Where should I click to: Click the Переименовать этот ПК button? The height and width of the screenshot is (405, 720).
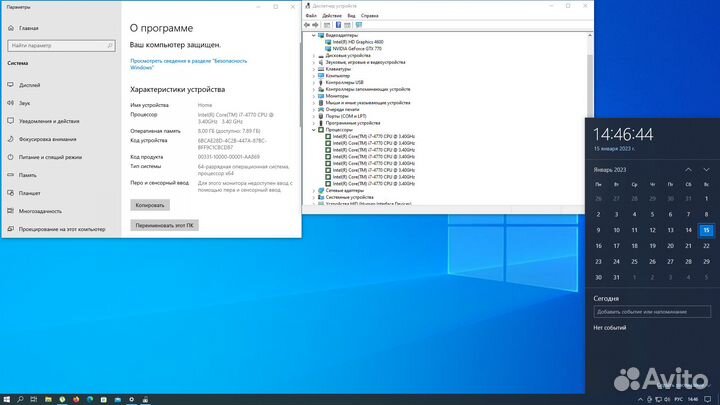[x=165, y=226]
